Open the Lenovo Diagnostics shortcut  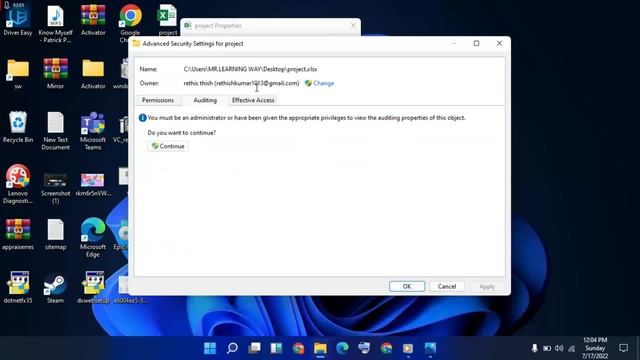pos(18,184)
